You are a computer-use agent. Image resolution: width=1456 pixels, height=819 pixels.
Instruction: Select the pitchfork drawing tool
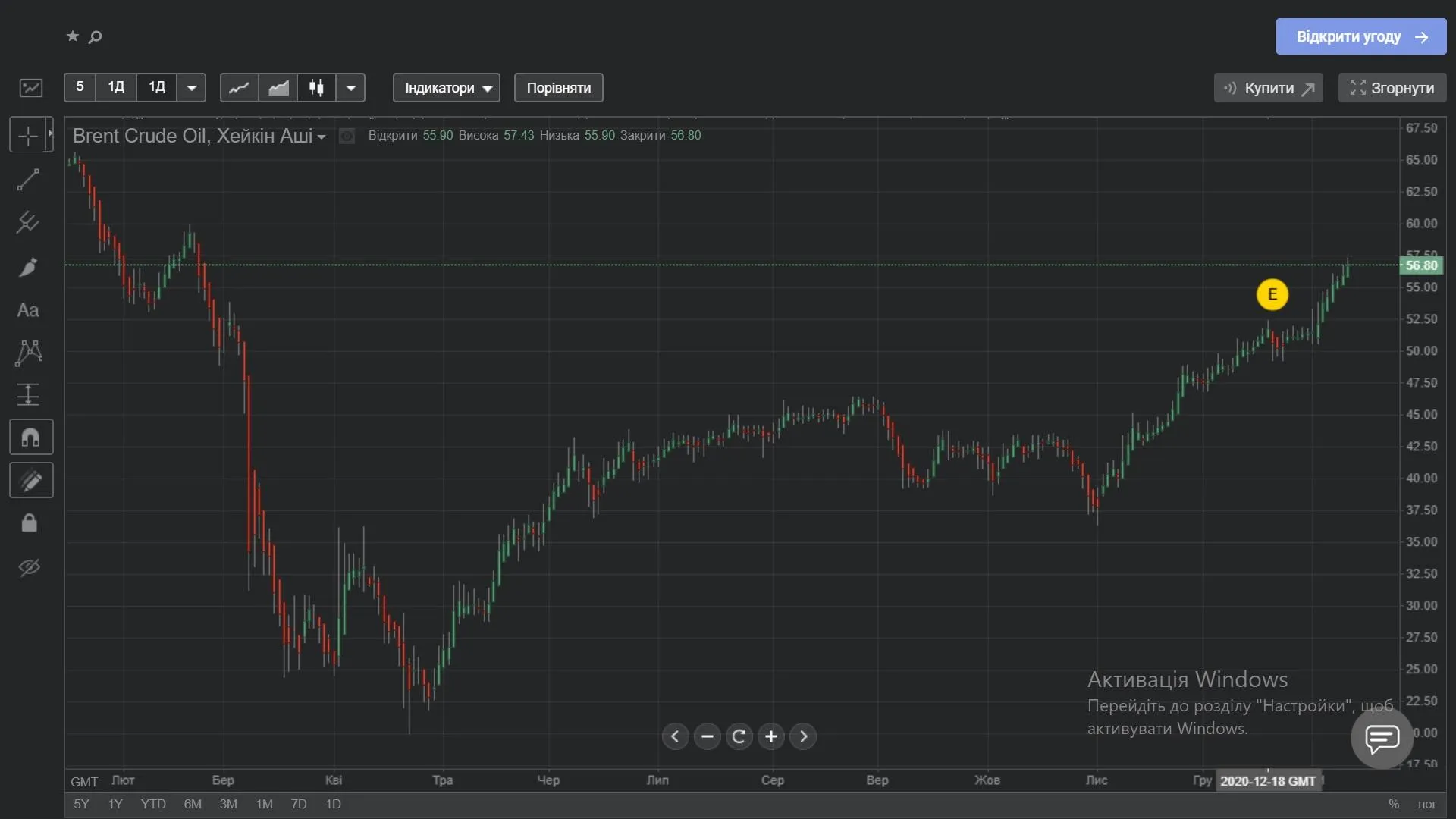click(x=28, y=223)
